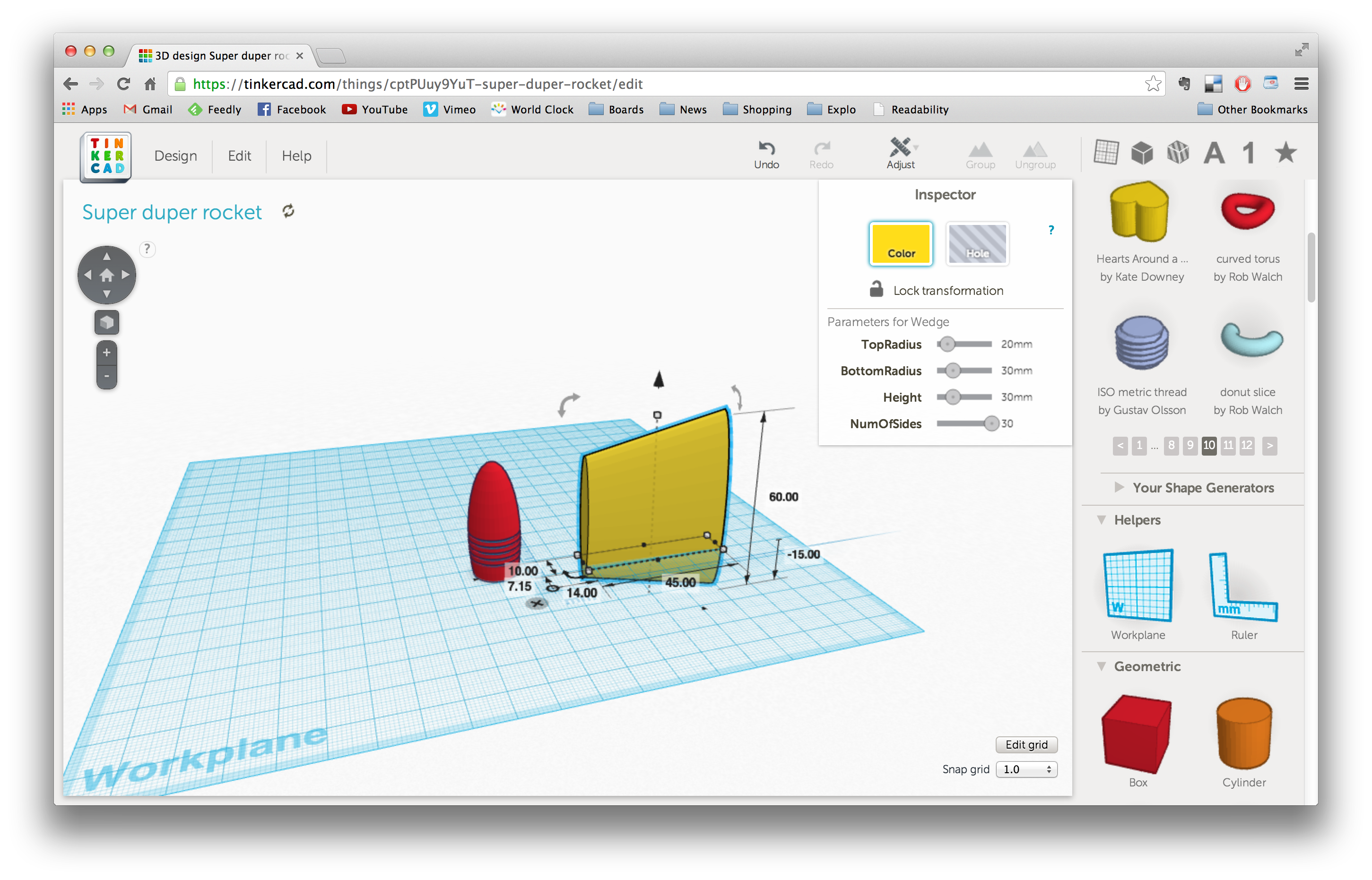Select the Workplane helper

1138,587
